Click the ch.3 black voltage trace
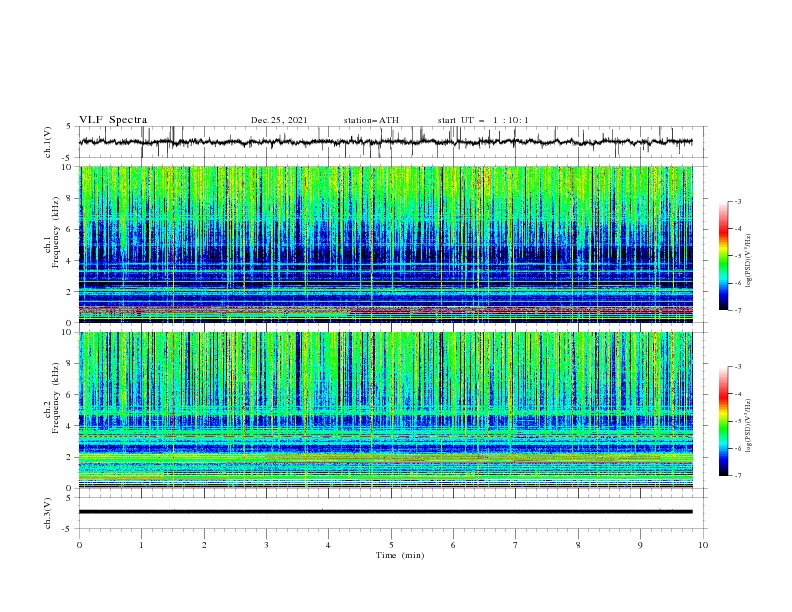 click(x=385, y=512)
